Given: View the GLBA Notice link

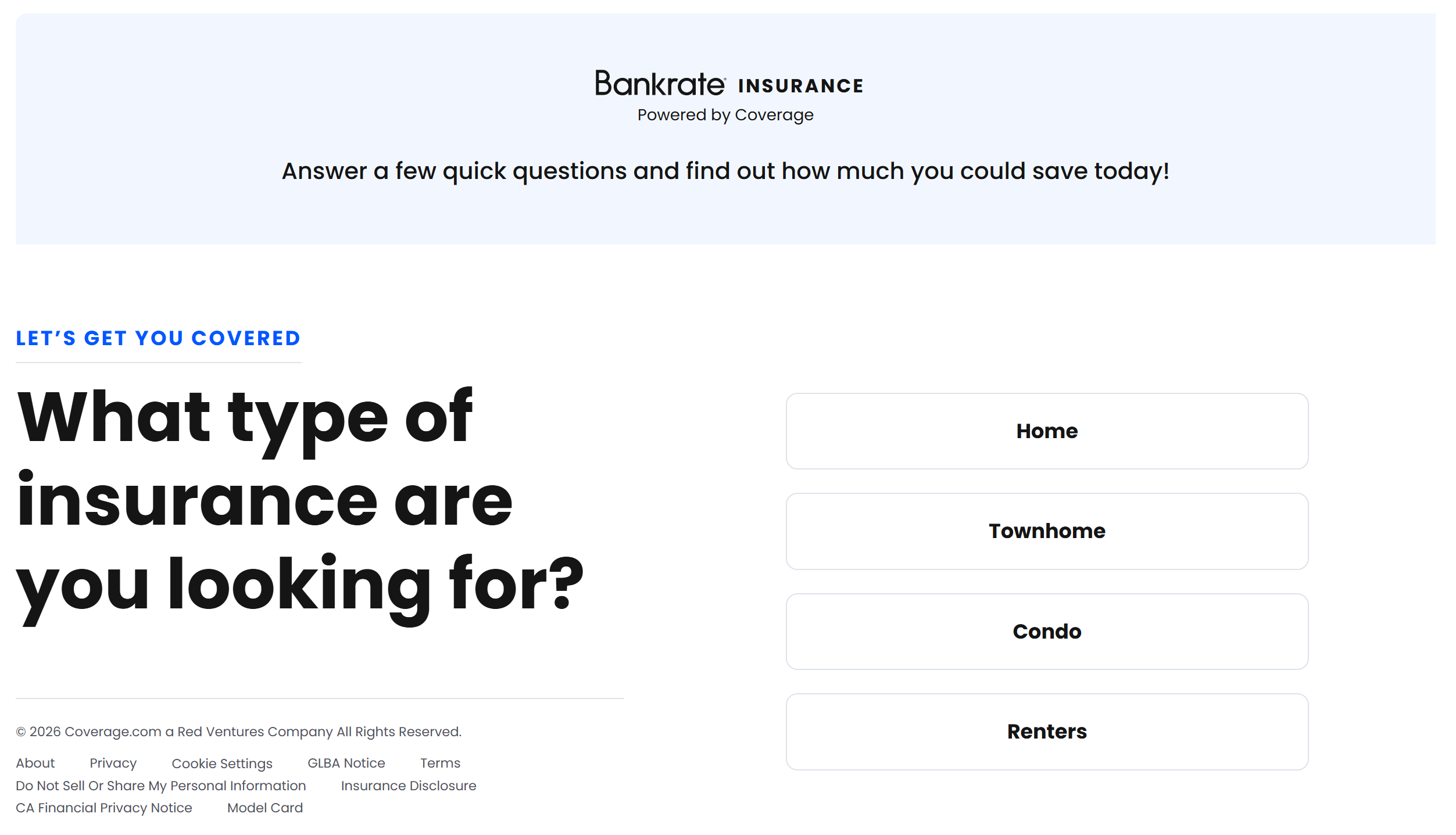Looking at the screenshot, I should click(346, 763).
